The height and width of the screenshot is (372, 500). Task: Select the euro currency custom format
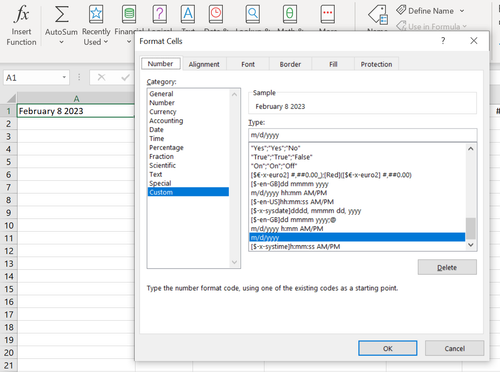pyautogui.click(x=357, y=175)
